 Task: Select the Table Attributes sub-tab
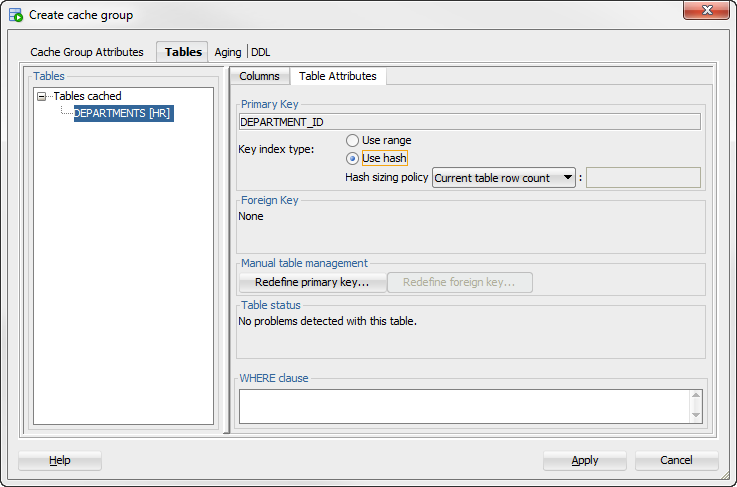pyautogui.click(x=338, y=76)
